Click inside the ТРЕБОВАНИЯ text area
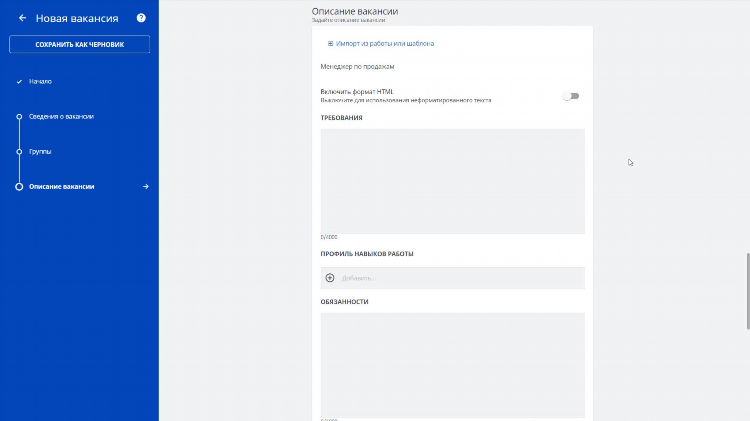The width and height of the screenshot is (750, 421). click(x=452, y=181)
